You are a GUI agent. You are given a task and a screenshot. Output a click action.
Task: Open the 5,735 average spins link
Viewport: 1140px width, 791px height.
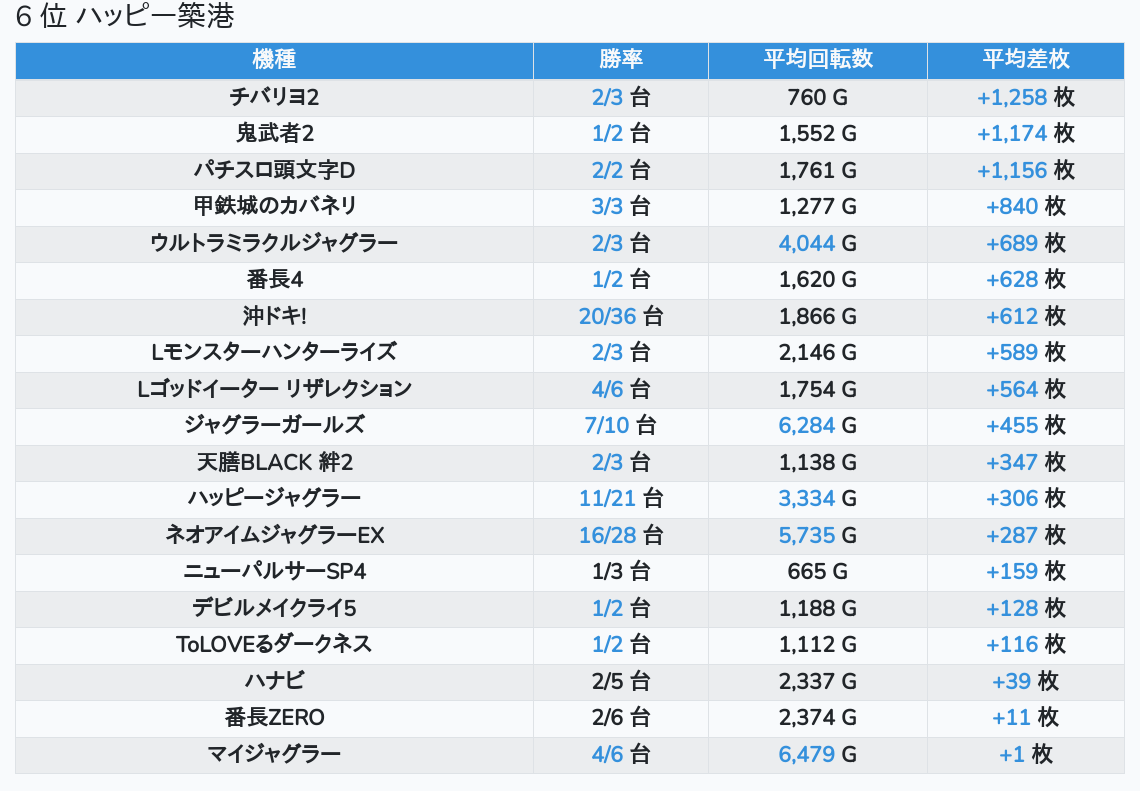coord(807,536)
